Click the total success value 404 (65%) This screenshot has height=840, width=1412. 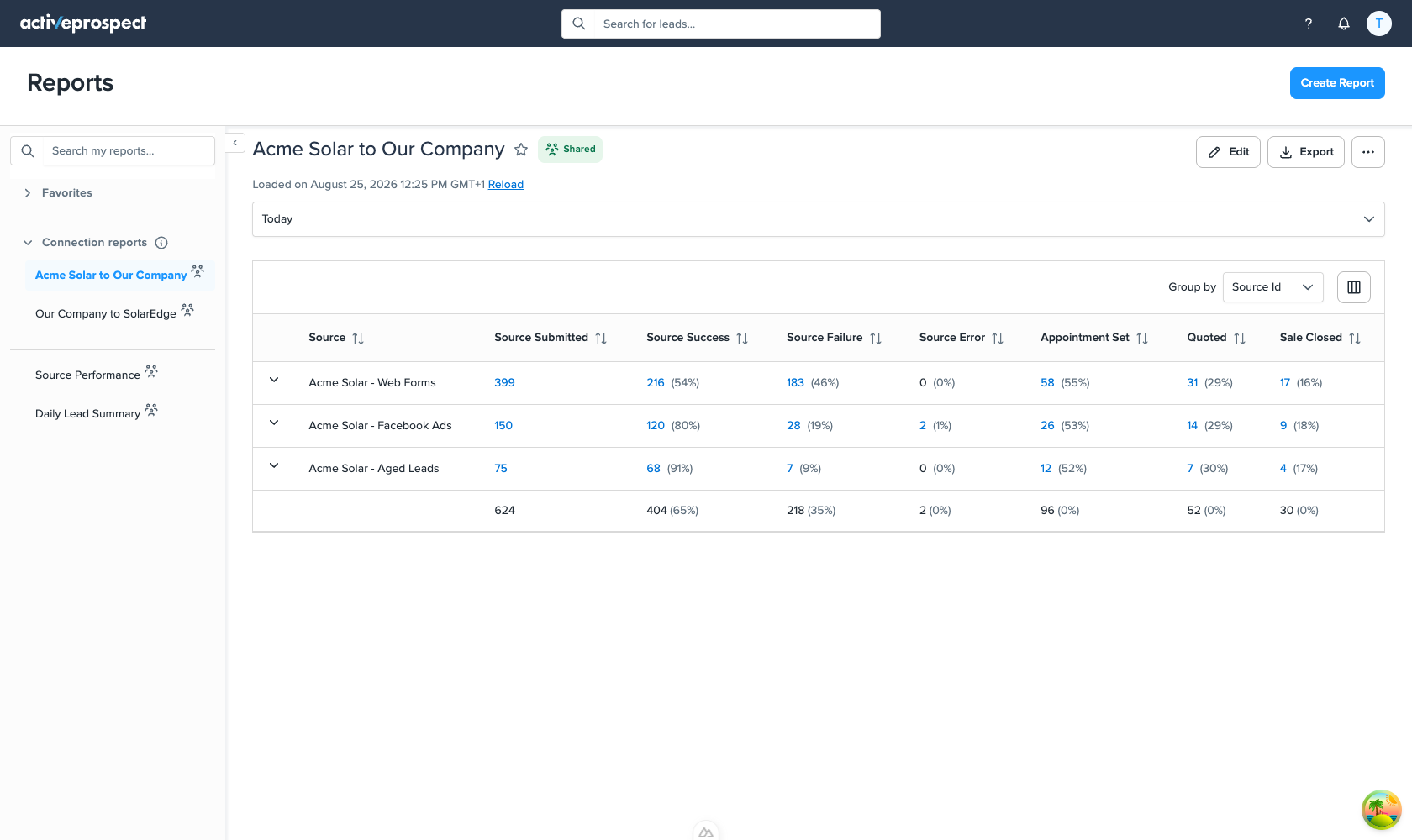pos(672,511)
